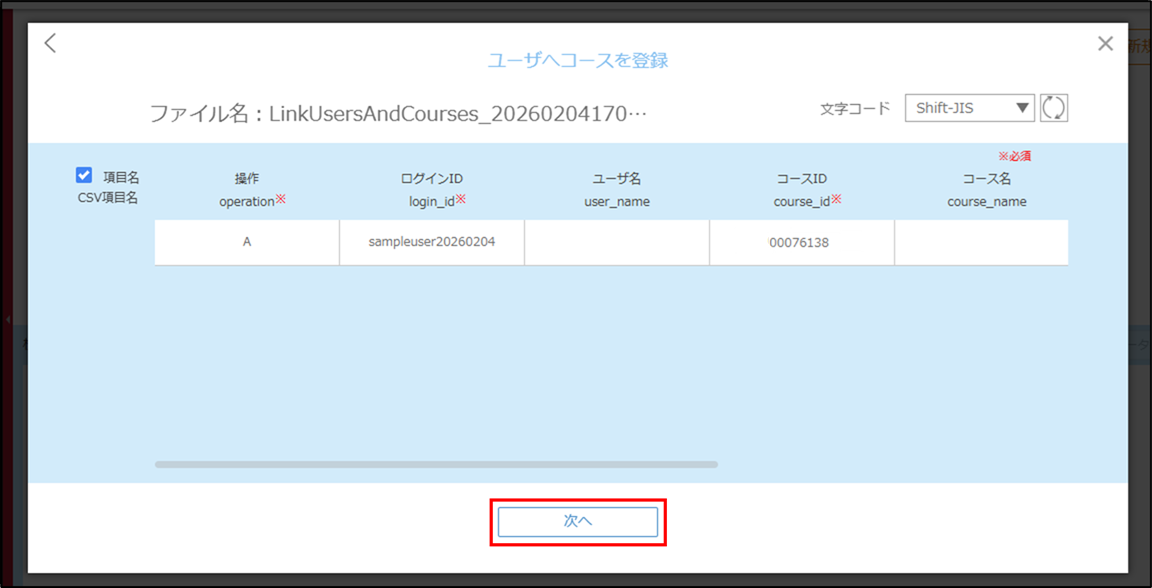The image size is (1152, 588).
Task: Click the ユーザ名 user_name column header
Action: point(617,190)
